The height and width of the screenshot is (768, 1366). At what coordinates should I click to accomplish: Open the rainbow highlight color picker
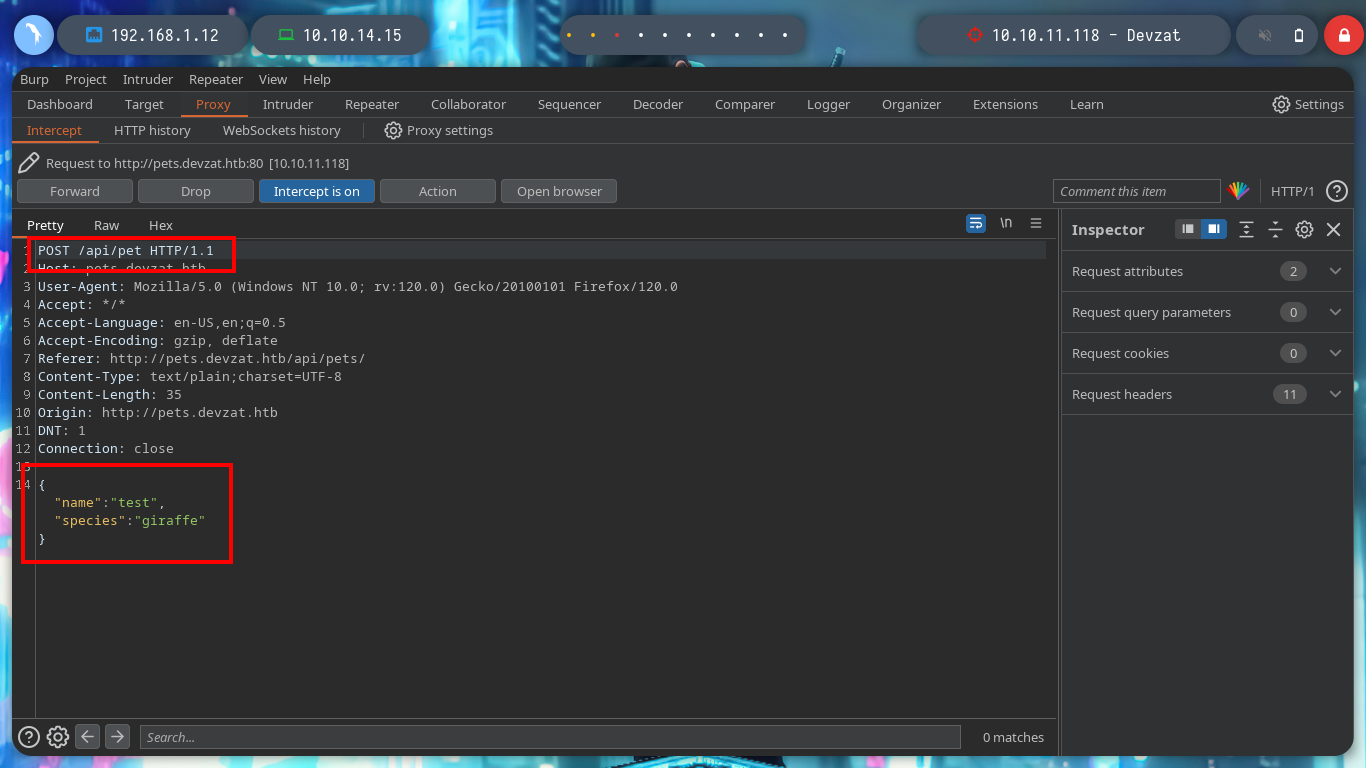(1239, 191)
